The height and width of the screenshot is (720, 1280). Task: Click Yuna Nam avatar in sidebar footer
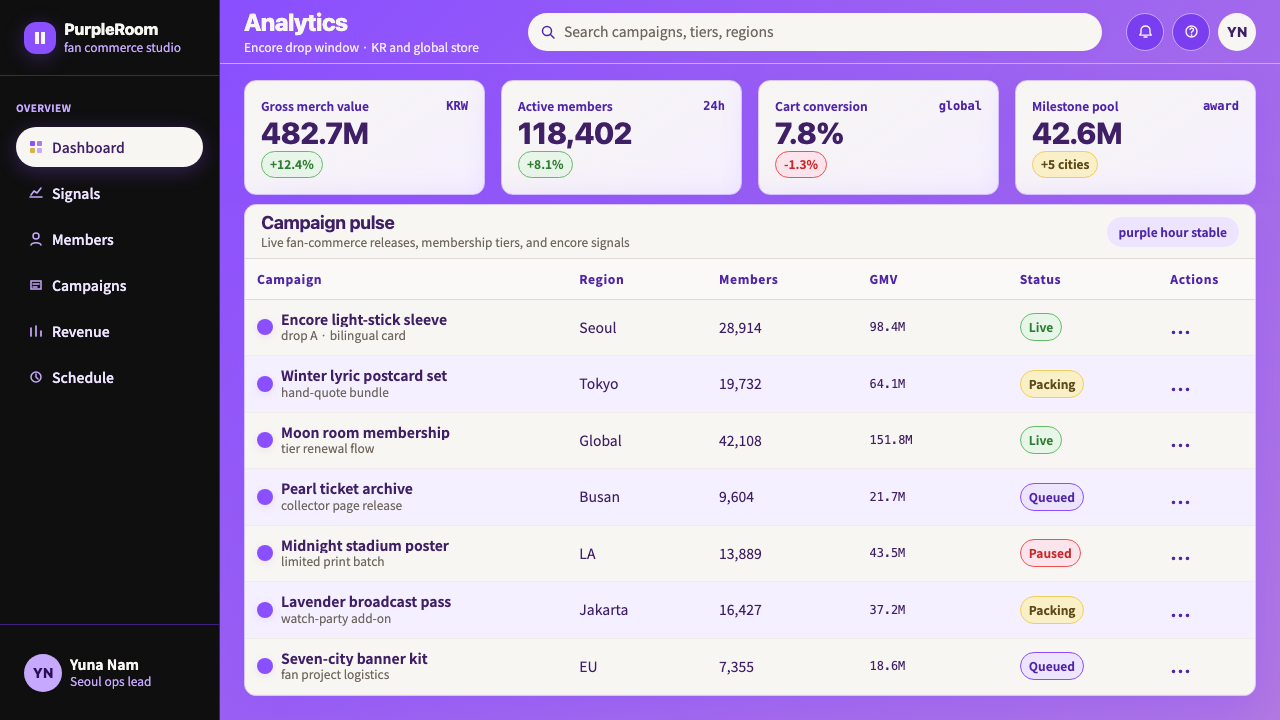[43, 673]
